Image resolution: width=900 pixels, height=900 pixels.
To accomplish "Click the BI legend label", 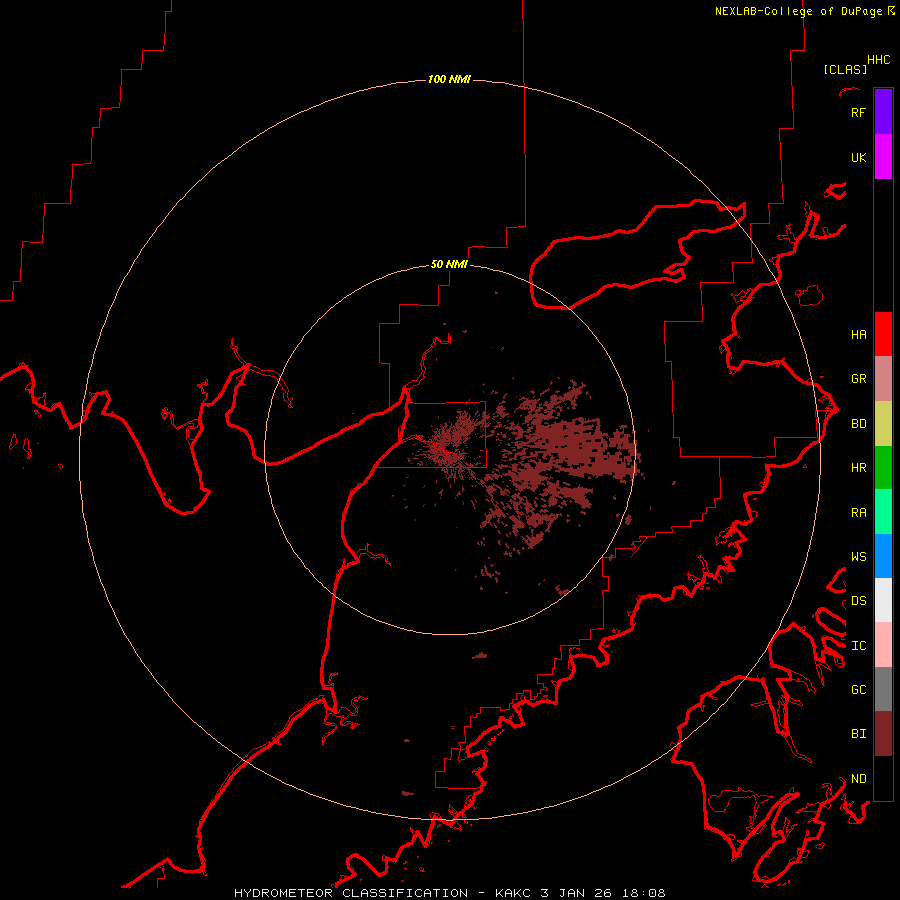I will pos(858,734).
